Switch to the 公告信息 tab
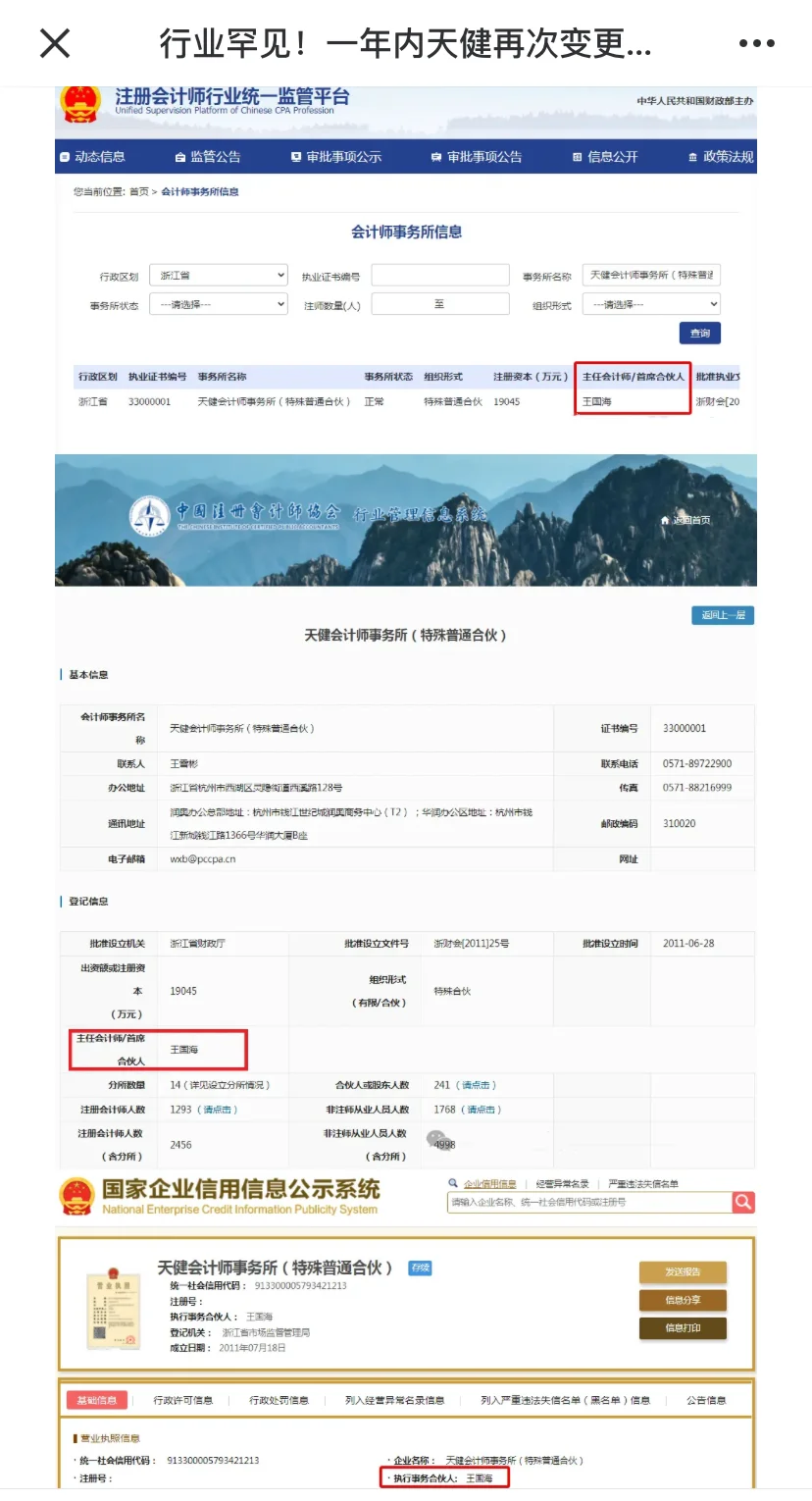This screenshot has width=812, height=1501. pyautogui.click(x=706, y=1400)
